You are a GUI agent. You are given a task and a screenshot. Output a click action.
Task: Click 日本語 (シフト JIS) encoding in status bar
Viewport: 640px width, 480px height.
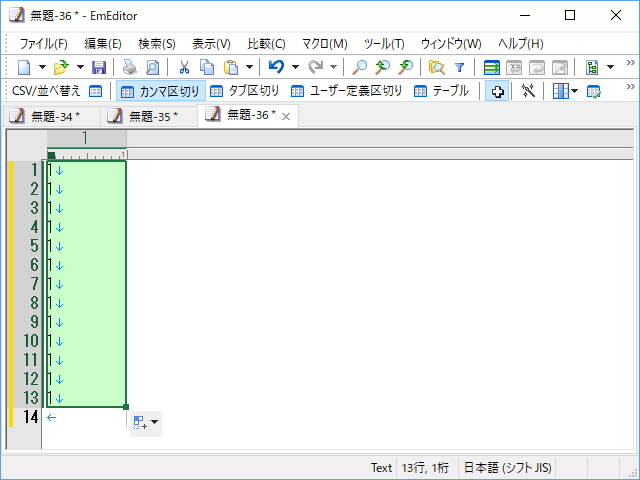point(507,467)
